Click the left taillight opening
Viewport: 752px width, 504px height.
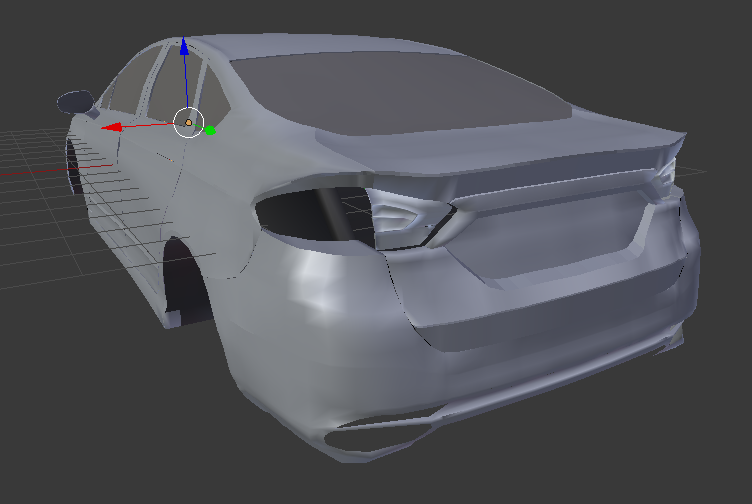[314, 213]
